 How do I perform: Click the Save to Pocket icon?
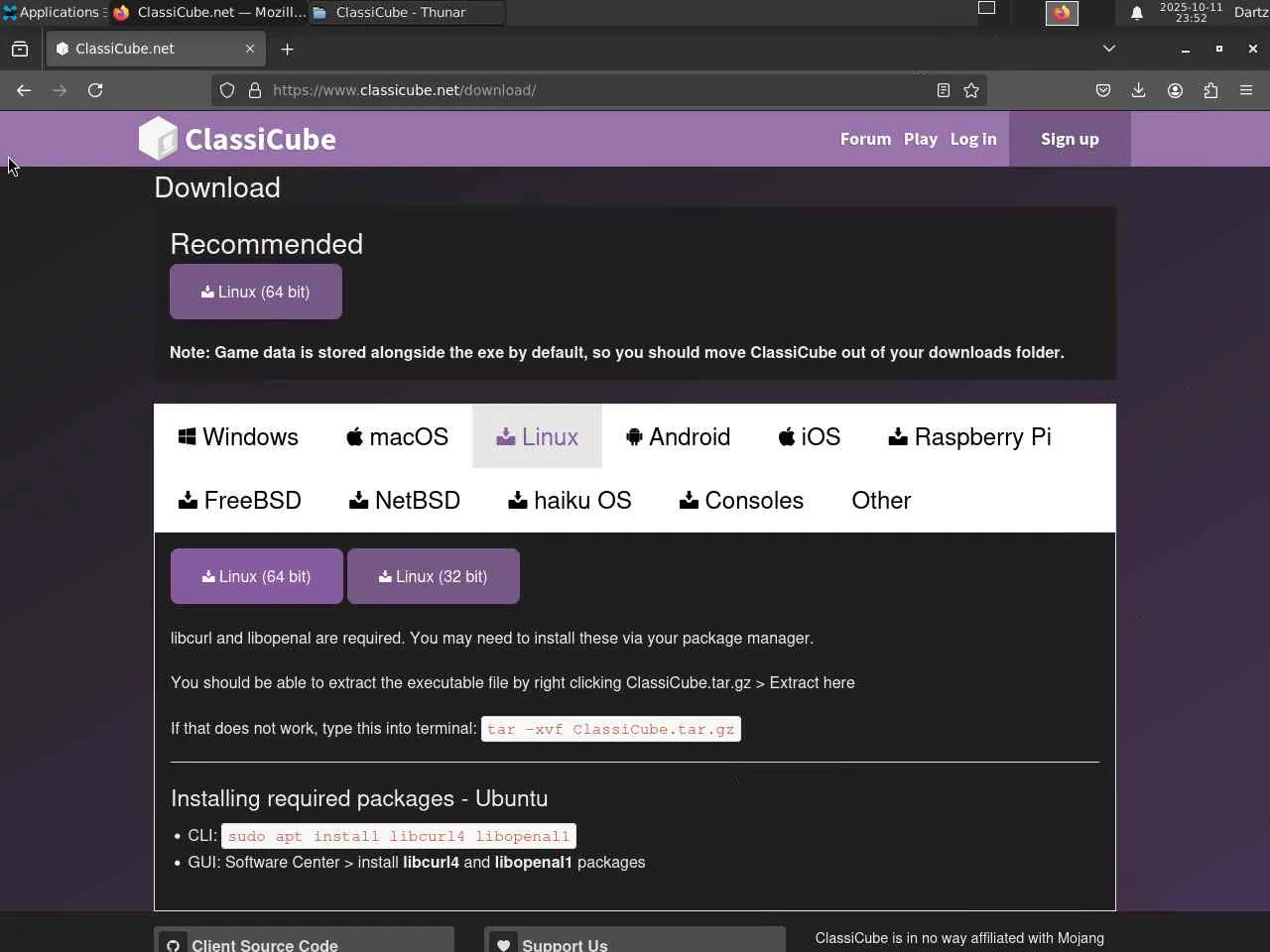[x=1102, y=90]
